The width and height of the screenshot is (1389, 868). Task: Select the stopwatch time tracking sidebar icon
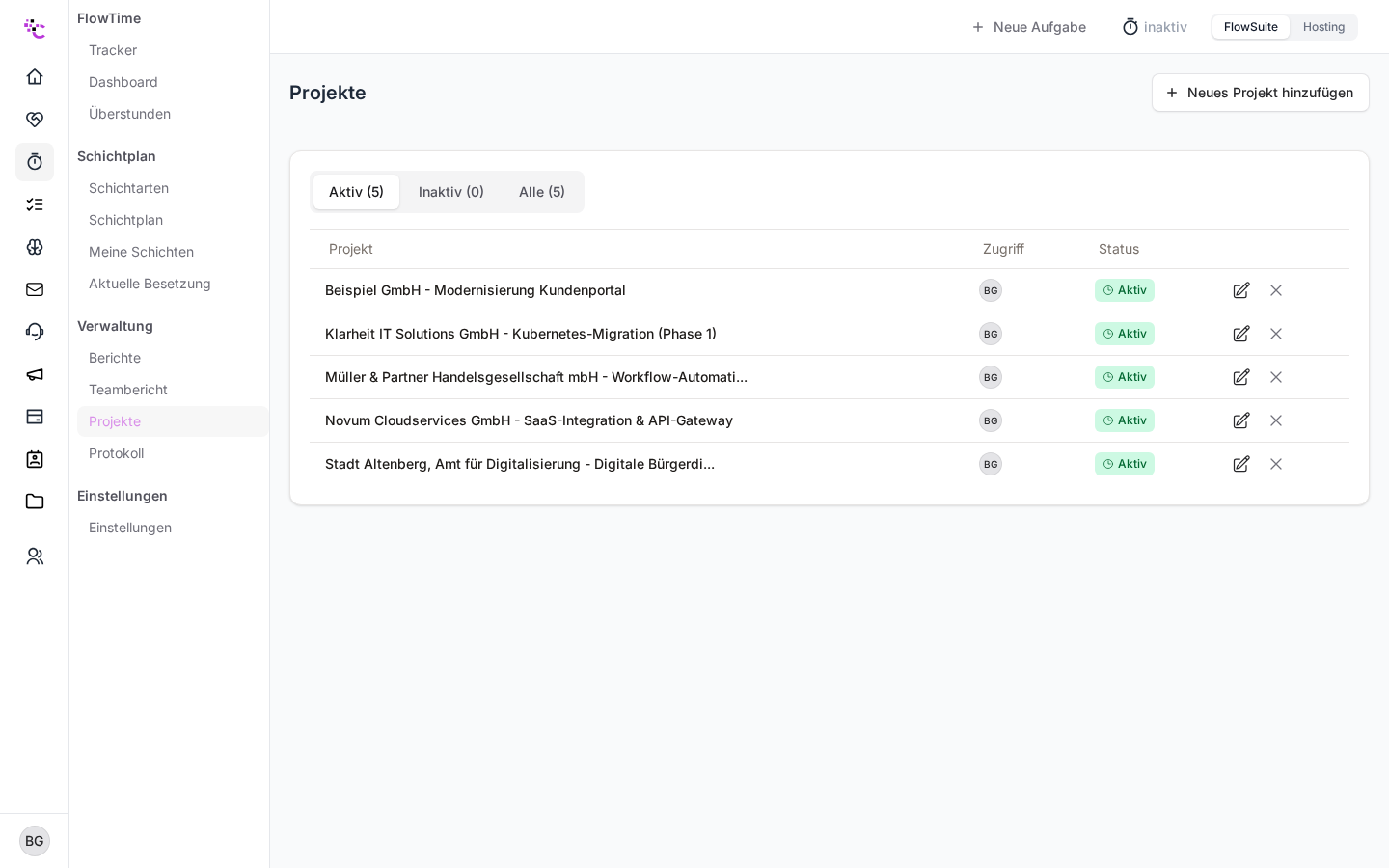(35, 162)
